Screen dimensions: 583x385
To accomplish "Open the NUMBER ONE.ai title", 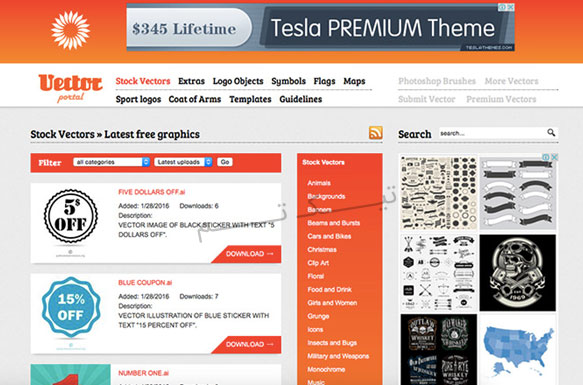I will [x=144, y=373].
